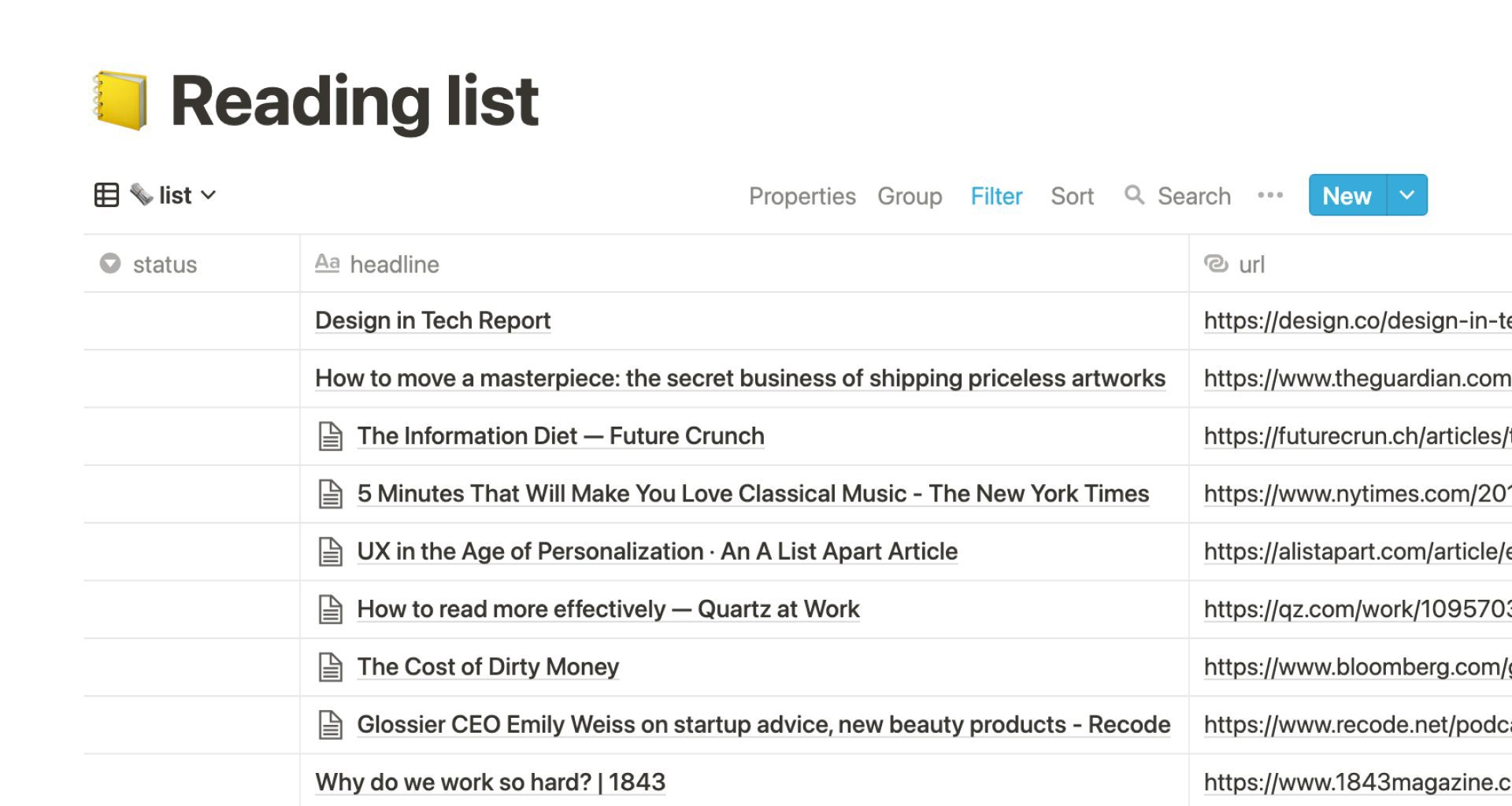The width and height of the screenshot is (1512, 806).
Task: Open the Design in Tech Report entry
Action: (432, 320)
